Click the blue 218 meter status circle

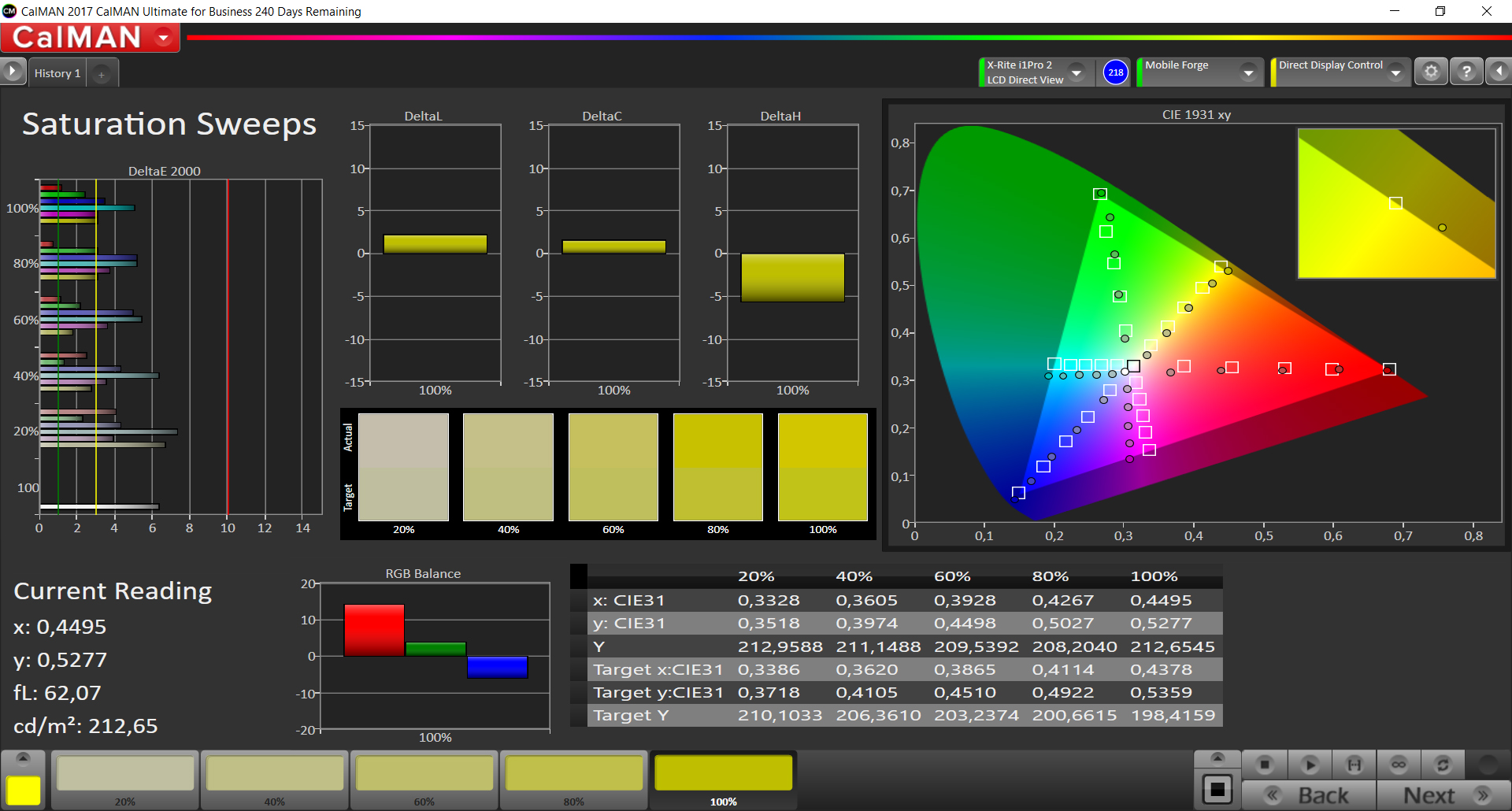coord(1115,72)
